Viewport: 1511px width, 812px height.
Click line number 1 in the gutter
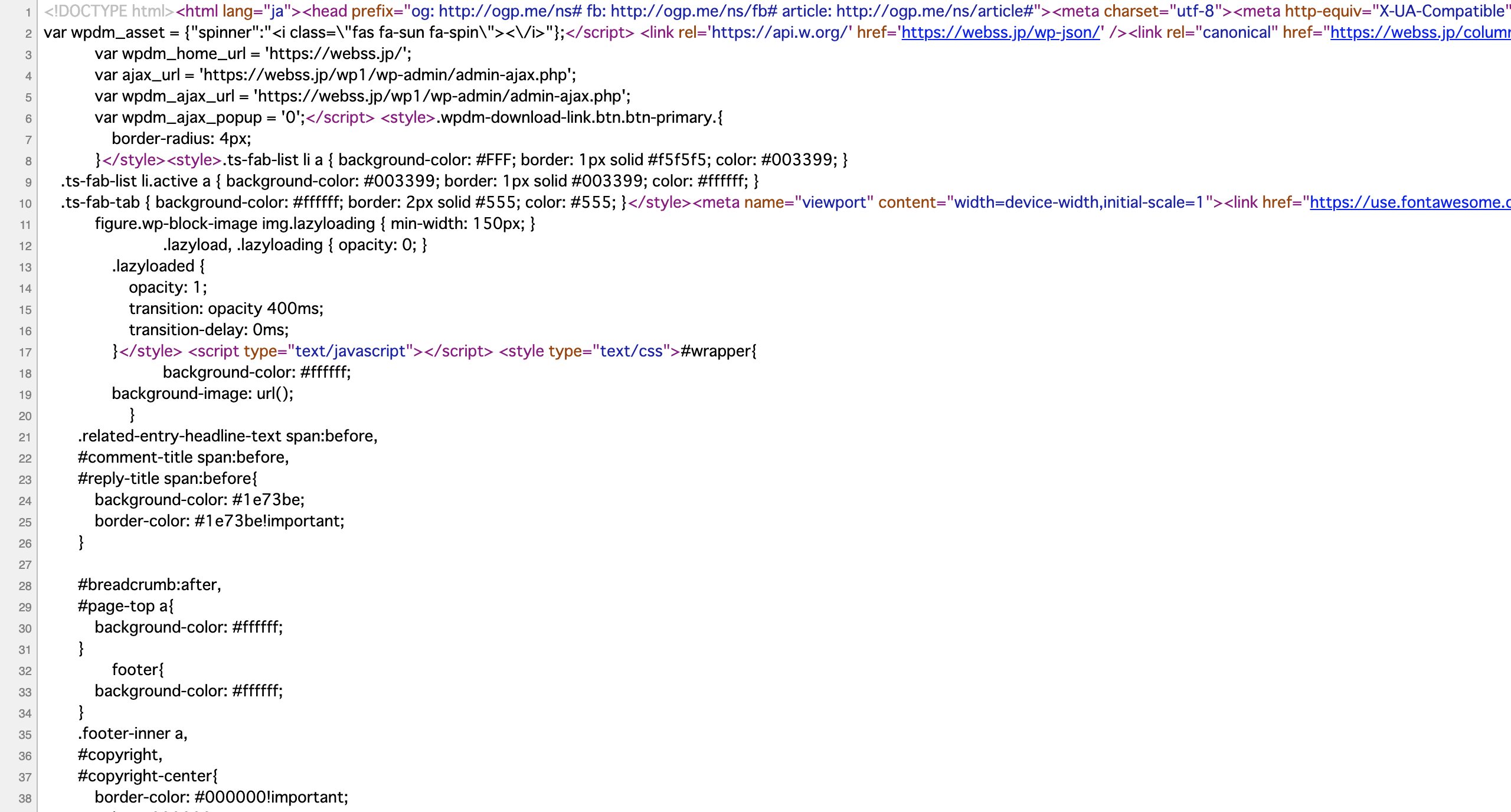[x=28, y=12]
